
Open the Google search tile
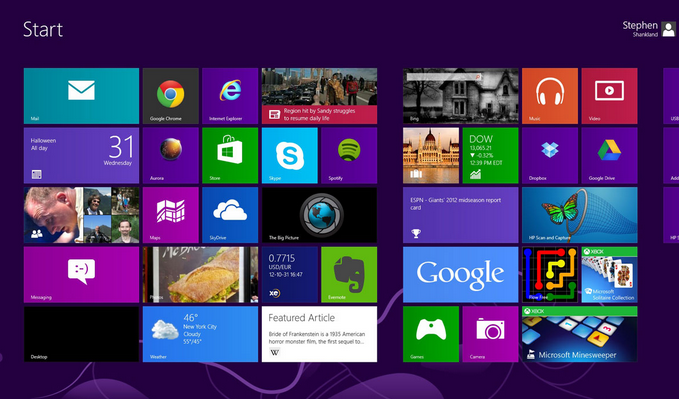pos(461,275)
